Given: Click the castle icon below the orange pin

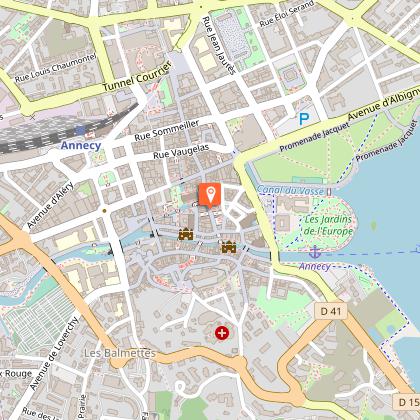Looking at the screenshot, I should point(186,234).
